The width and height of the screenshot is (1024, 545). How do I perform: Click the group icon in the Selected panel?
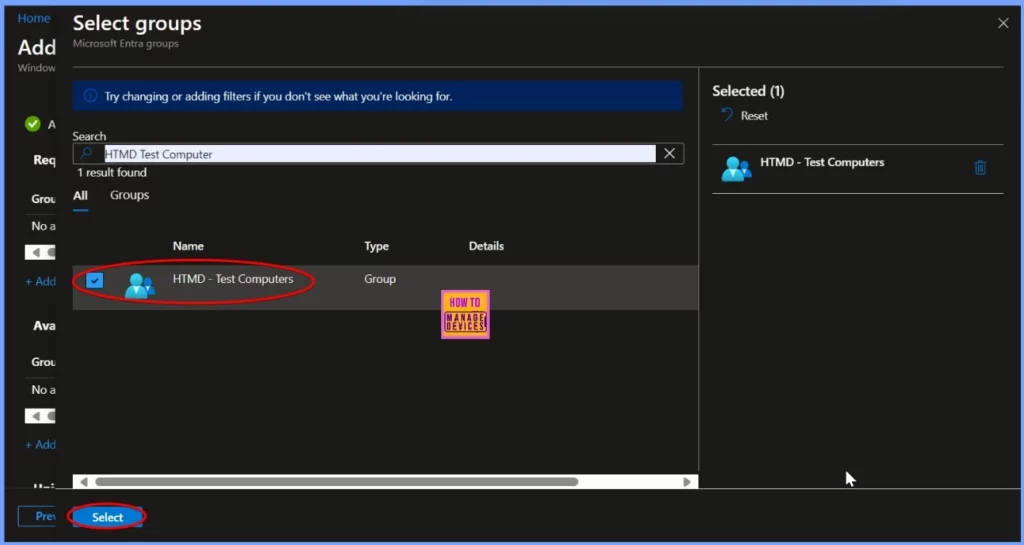click(736, 168)
